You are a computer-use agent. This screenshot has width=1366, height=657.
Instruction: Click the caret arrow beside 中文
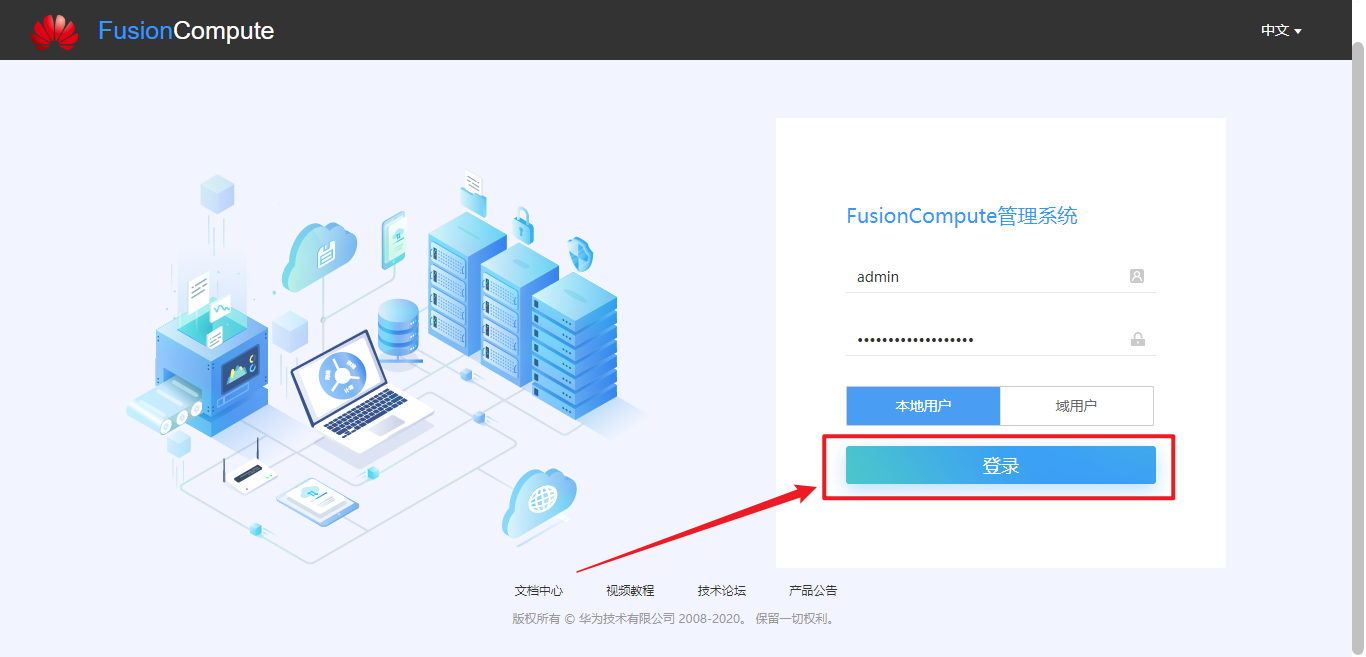click(1298, 32)
